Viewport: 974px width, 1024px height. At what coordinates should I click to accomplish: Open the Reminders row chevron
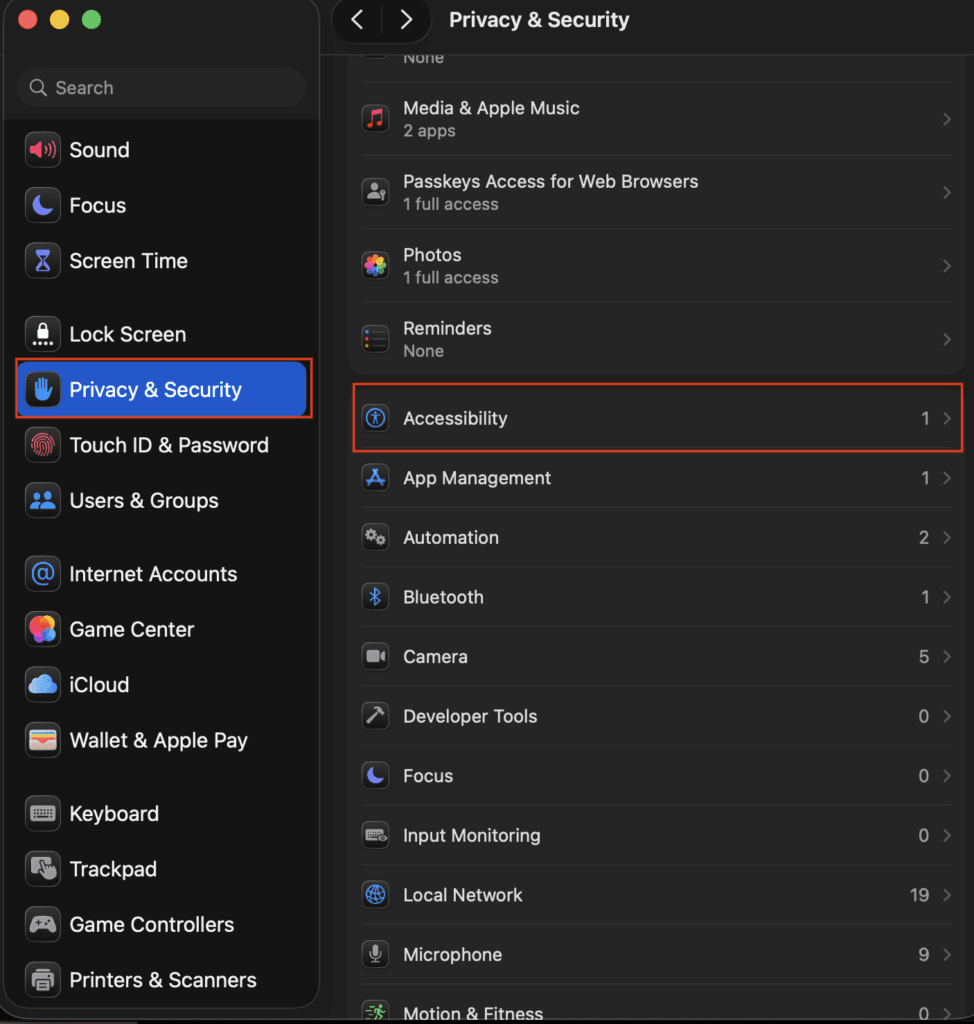[947, 339]
